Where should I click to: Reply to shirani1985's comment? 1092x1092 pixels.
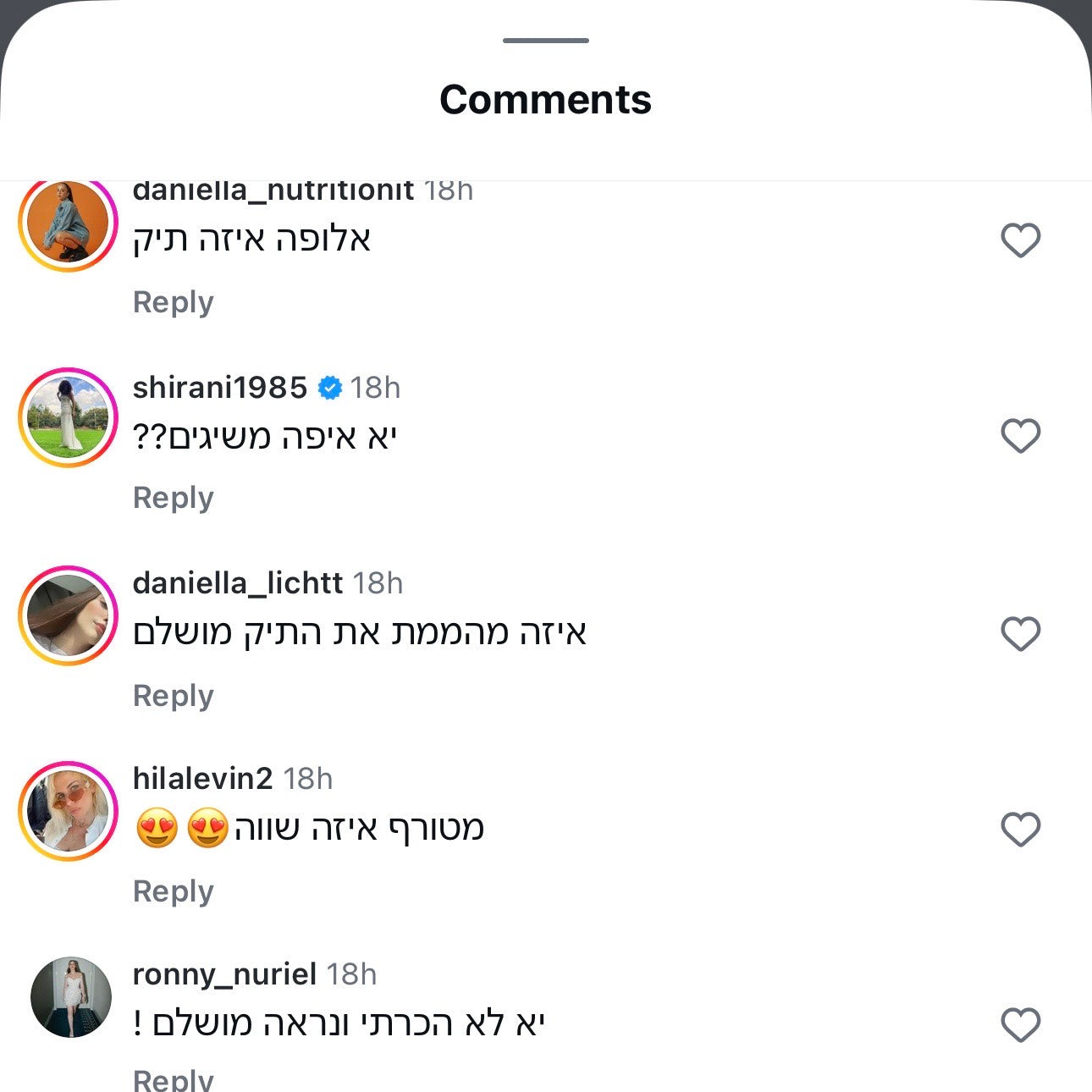tap(173, 498)
